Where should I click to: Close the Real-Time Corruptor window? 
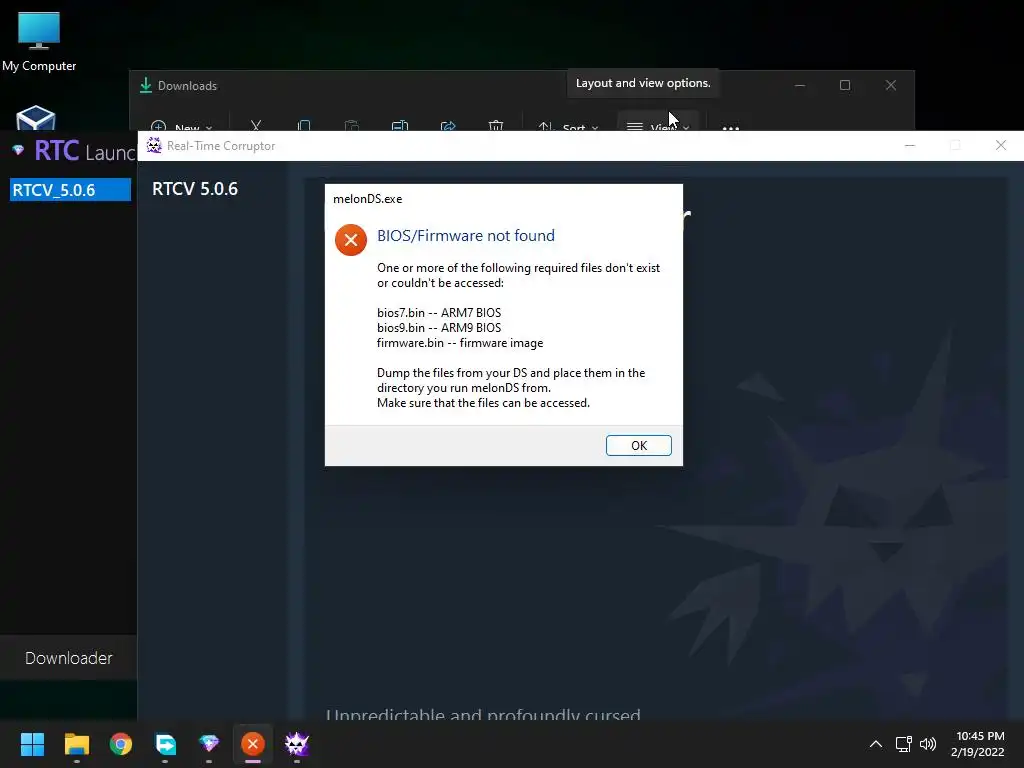pos(1000,145)
